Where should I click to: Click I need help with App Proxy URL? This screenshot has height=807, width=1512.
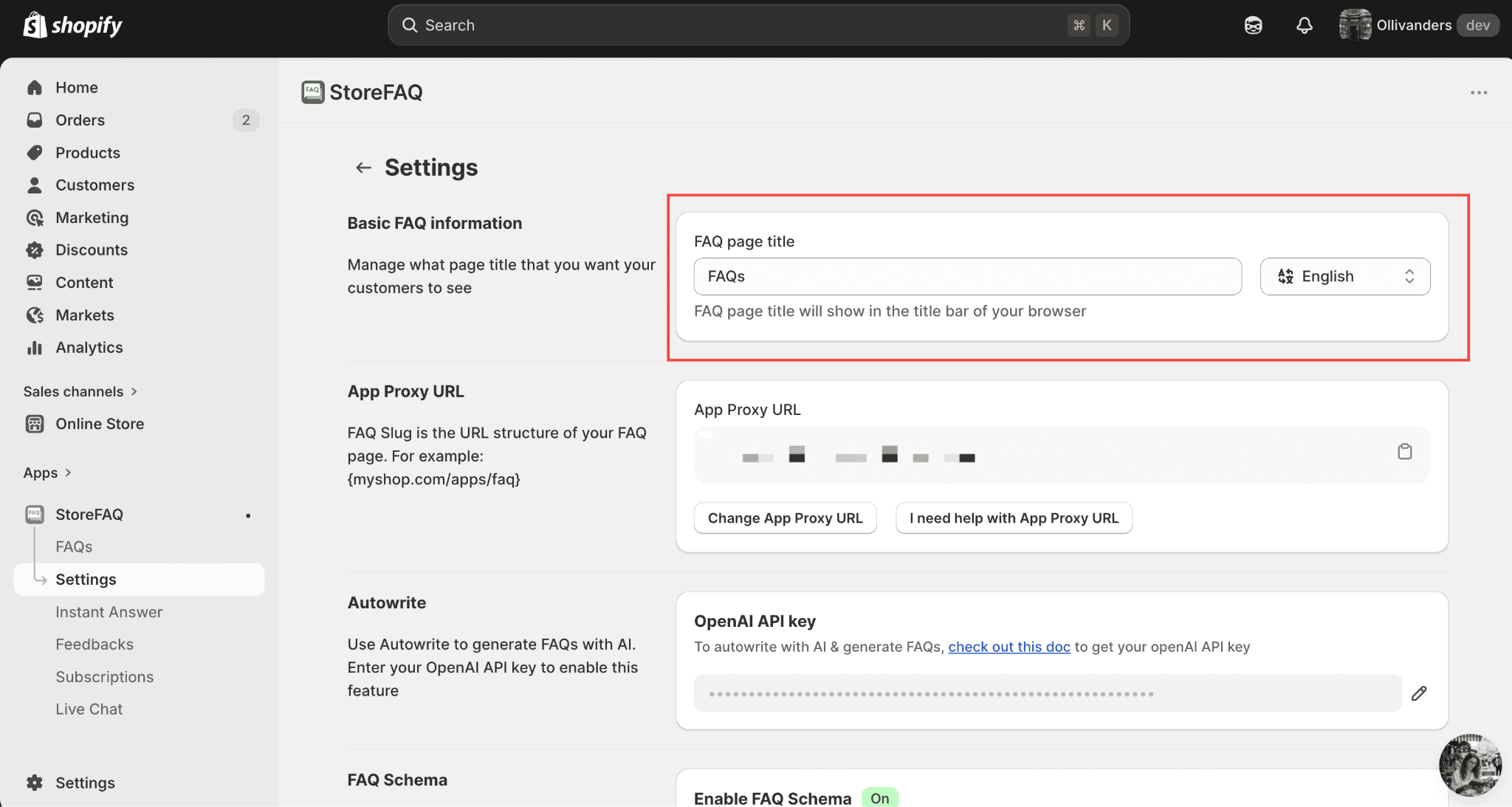pyautogui.click(x=1014, y=518)
